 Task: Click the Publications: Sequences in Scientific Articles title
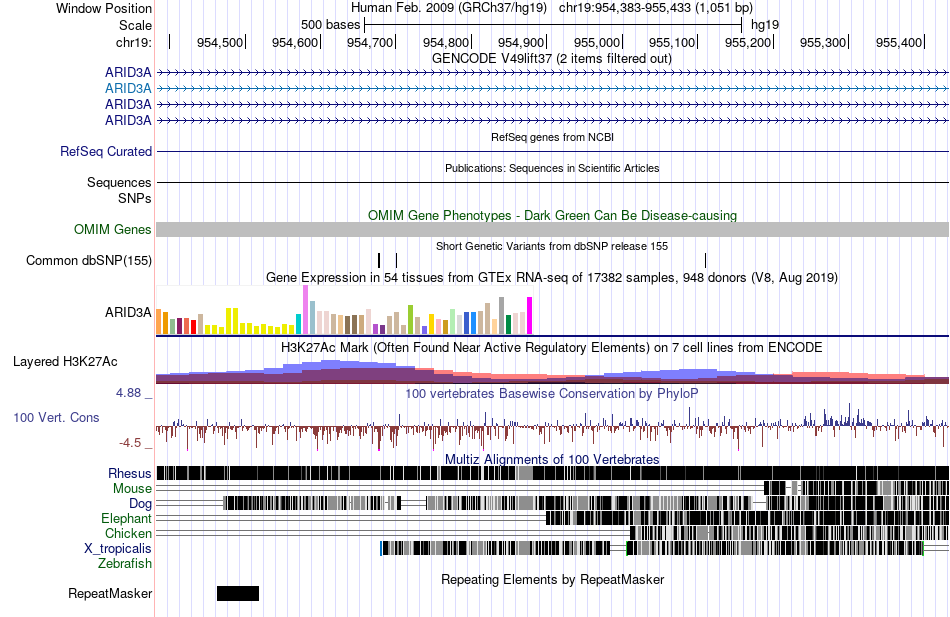pos(552,168)
